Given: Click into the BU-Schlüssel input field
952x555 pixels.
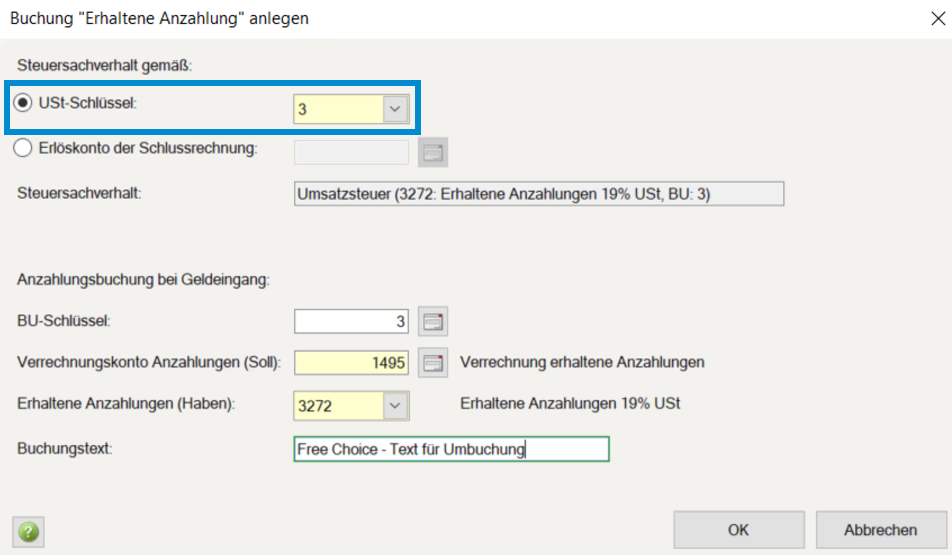Looking at the screenshot, I should tap(351, 321).
